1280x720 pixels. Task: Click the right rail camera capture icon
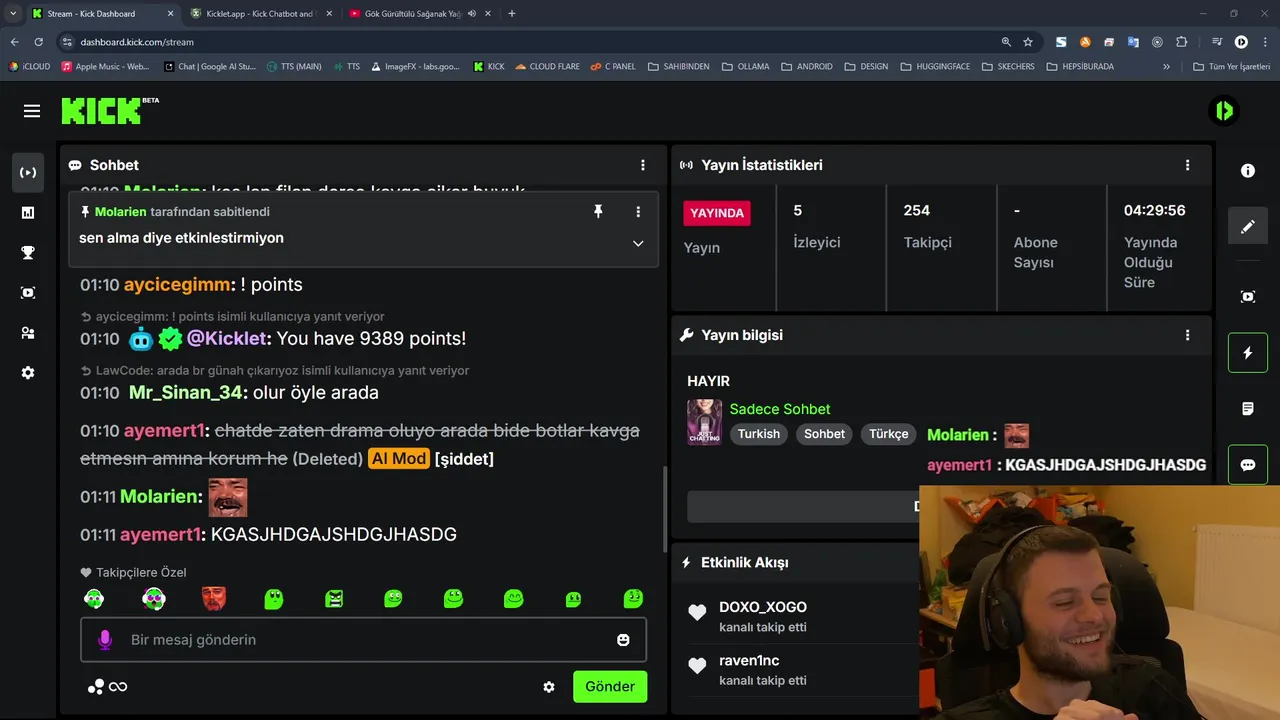pyautogui.click(x=1248, y=297)
